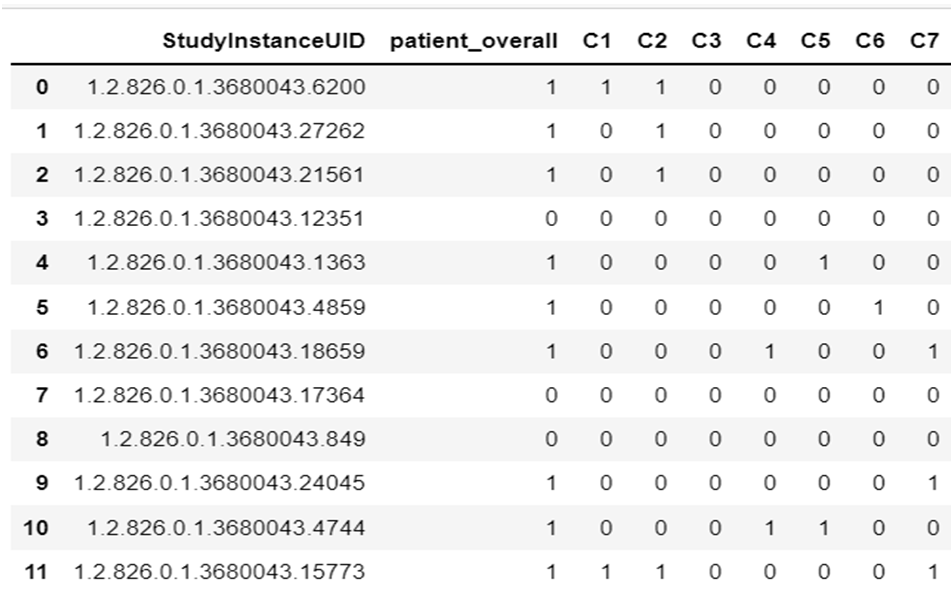Select UID cell ending in 12351
Viewport: 951px width, 601px height.
click(x=219, y=219)
